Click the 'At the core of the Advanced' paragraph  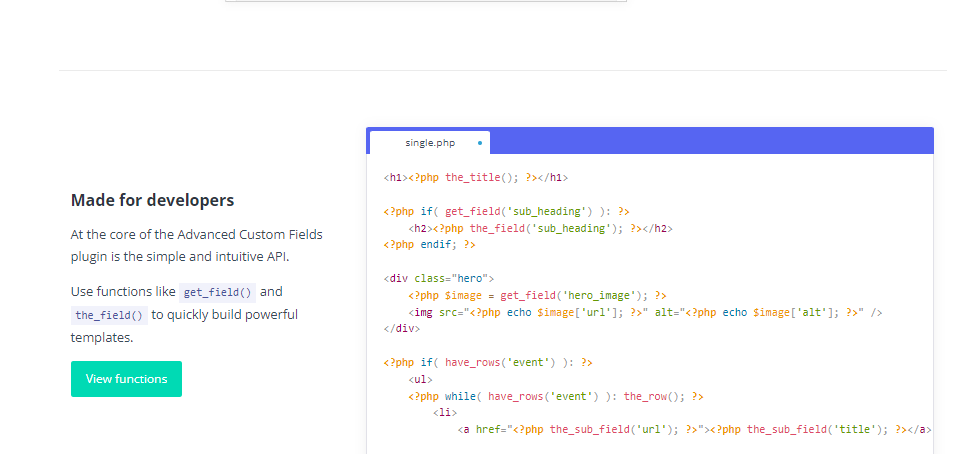pyautogui.click(x=197, y=246)
